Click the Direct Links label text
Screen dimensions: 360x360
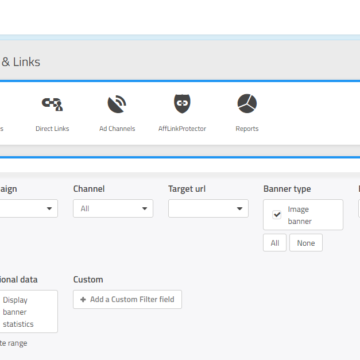click(52, 129)
